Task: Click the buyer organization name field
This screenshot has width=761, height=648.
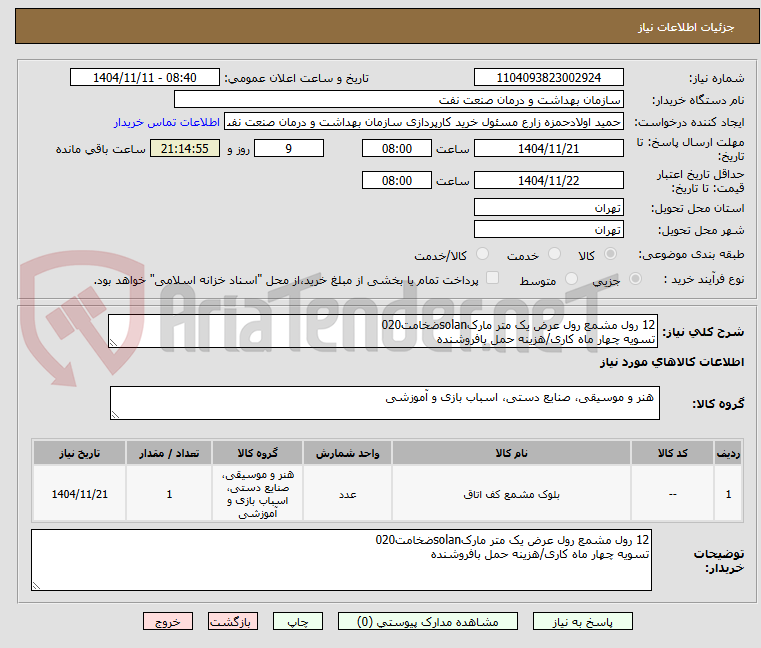Action: tap(398, 100)
